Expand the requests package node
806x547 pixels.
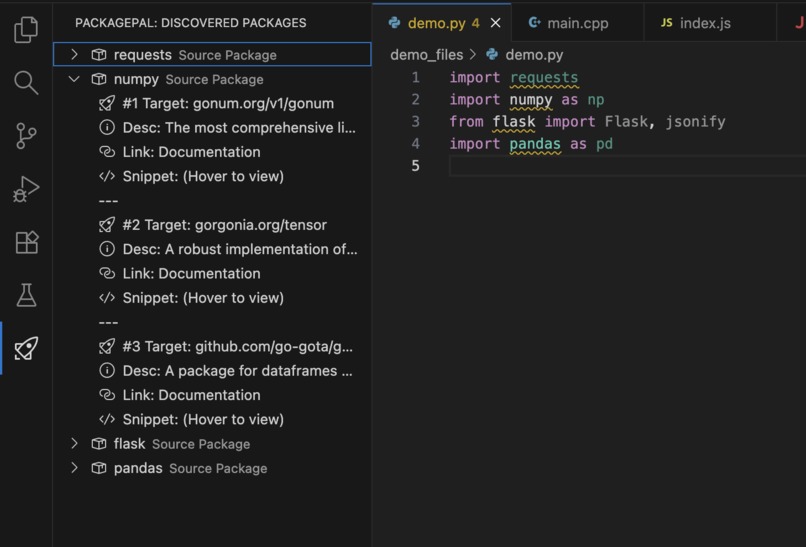coord(74,54)
